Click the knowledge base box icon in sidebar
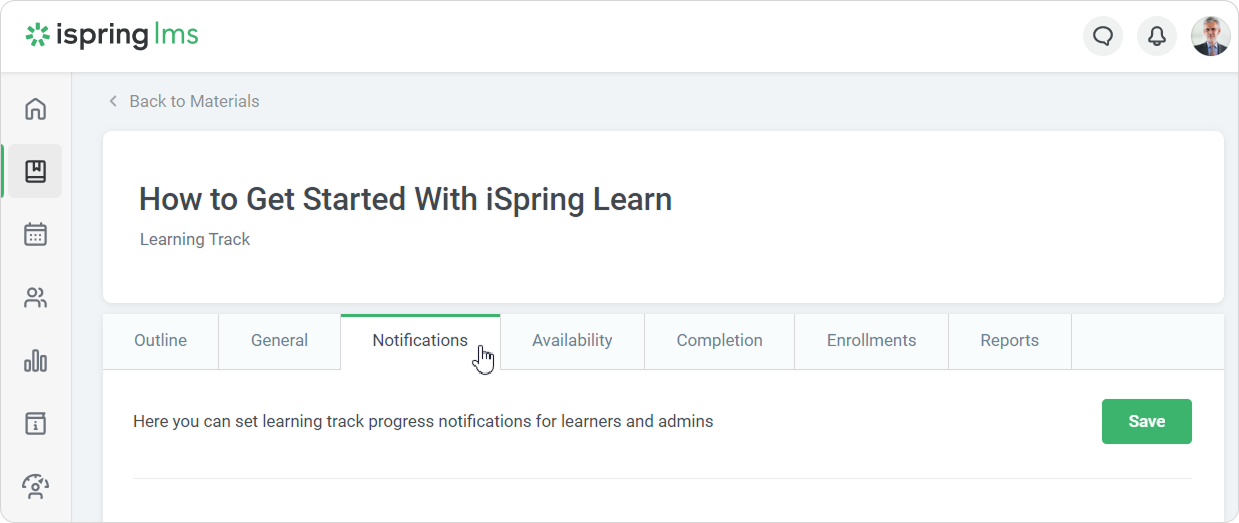1239x523 pixels. (36, 423)
